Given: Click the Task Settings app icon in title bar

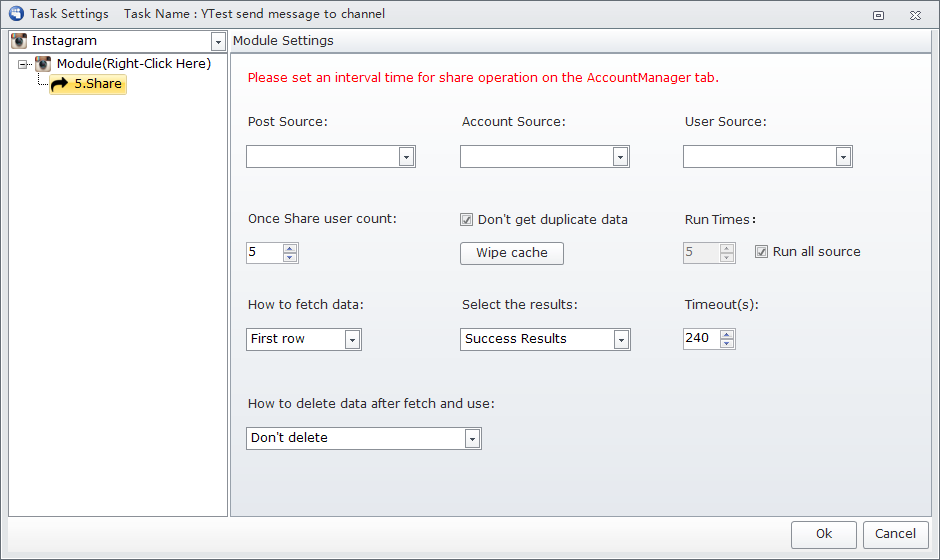Looking at the screenshot, I should [16, 14].
